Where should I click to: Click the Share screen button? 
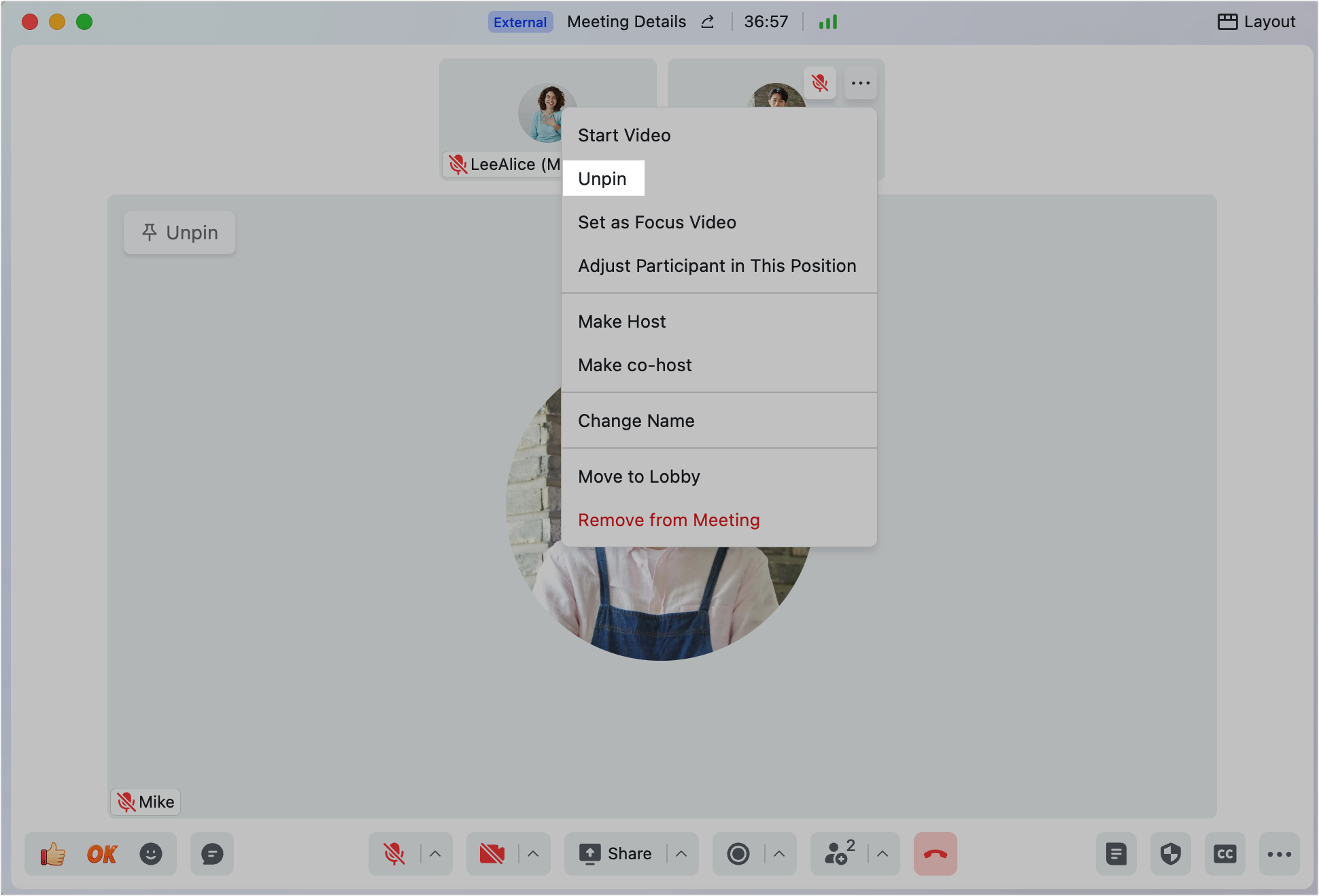click(615, 854)
